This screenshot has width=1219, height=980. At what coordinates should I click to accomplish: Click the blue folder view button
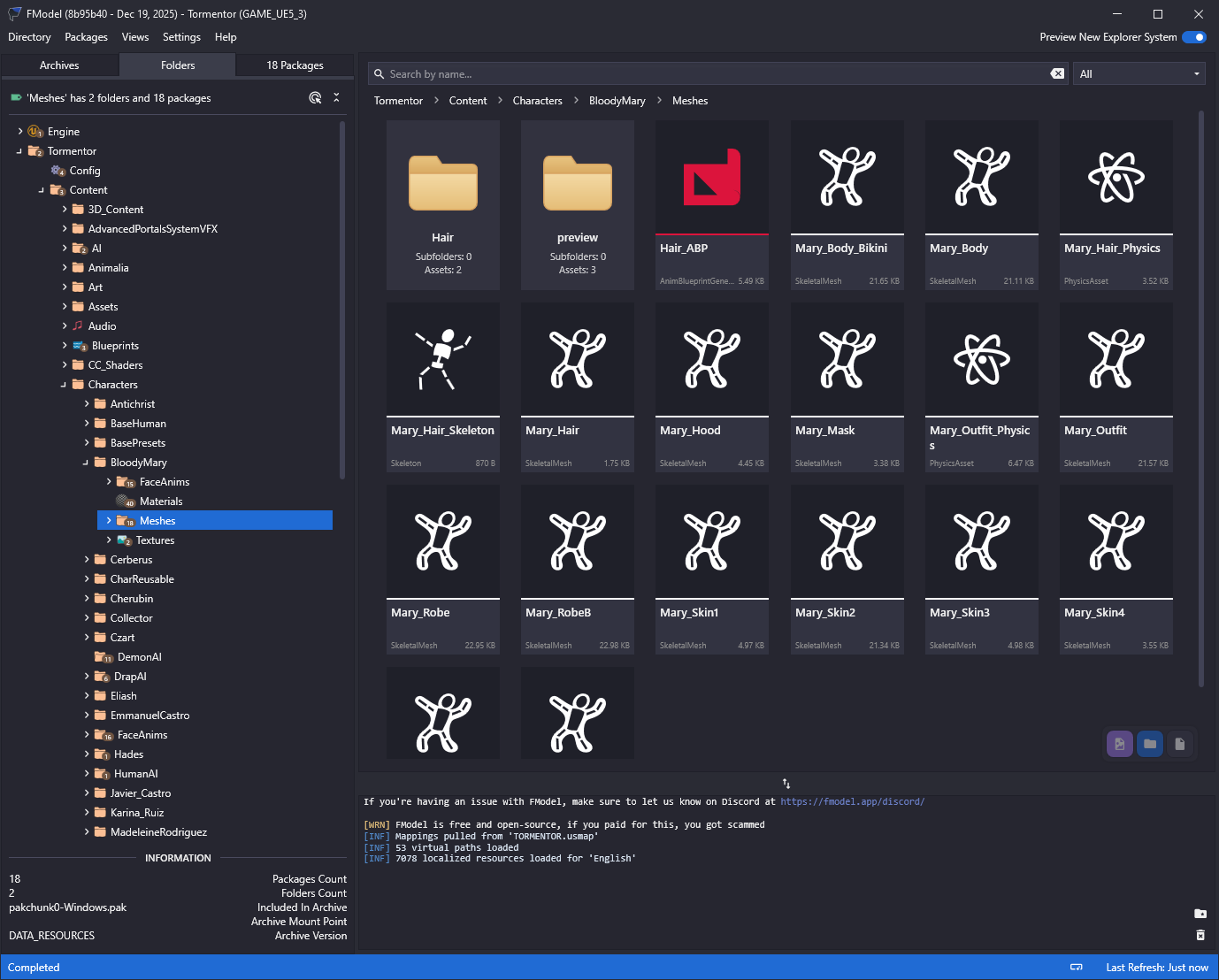tap(1149, 744)
